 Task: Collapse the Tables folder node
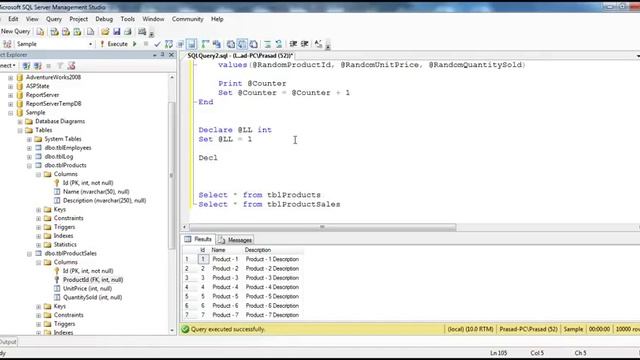click(20, 130)
